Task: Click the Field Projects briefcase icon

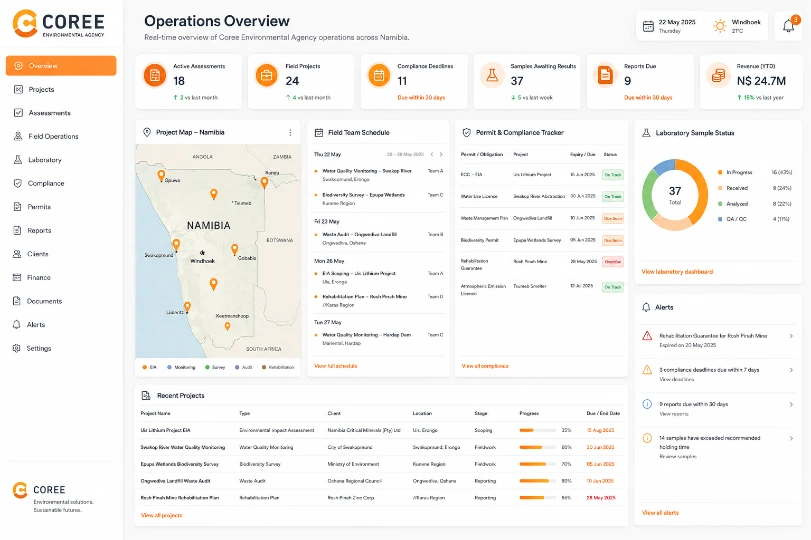Action: click(x=266, y=76)
